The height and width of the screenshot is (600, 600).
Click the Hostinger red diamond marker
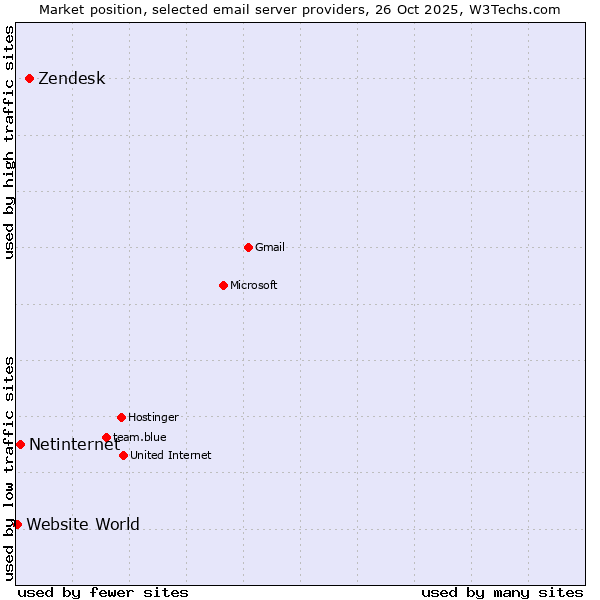pyautogui.click(x=121, y=417)
